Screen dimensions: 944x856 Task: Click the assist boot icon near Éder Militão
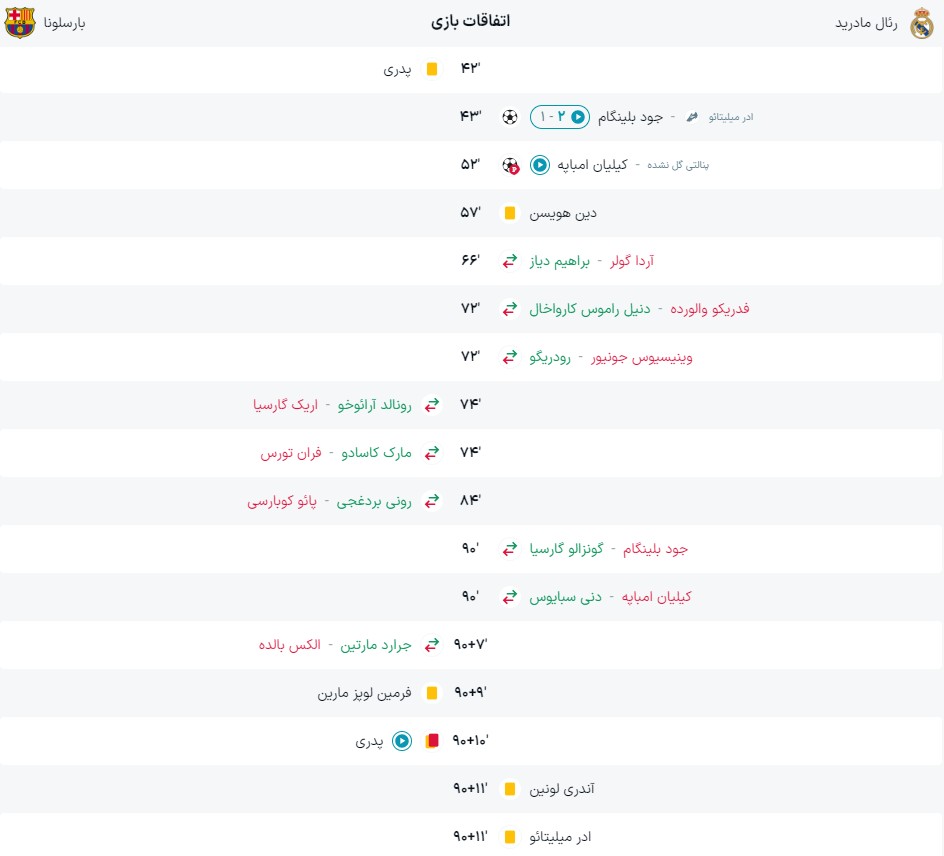coord(691,117)
